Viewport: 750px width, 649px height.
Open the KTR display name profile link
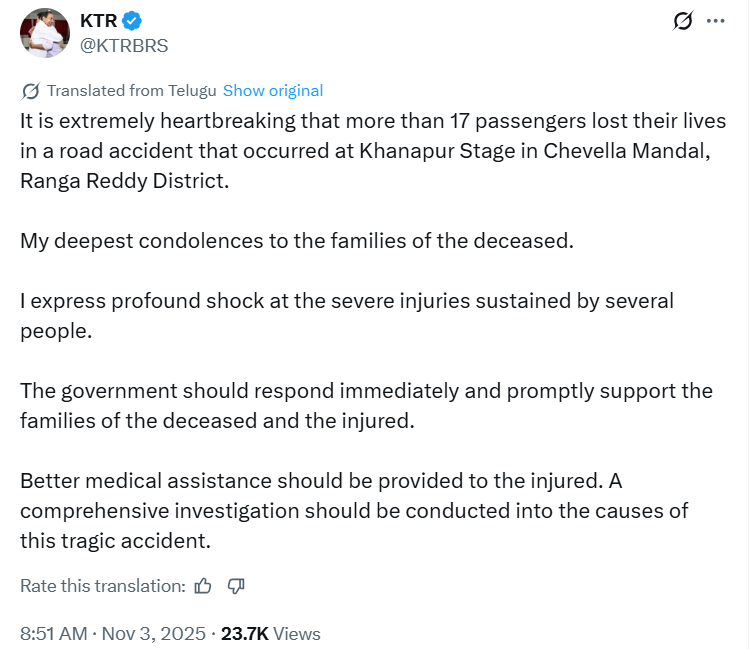point(99,21)
